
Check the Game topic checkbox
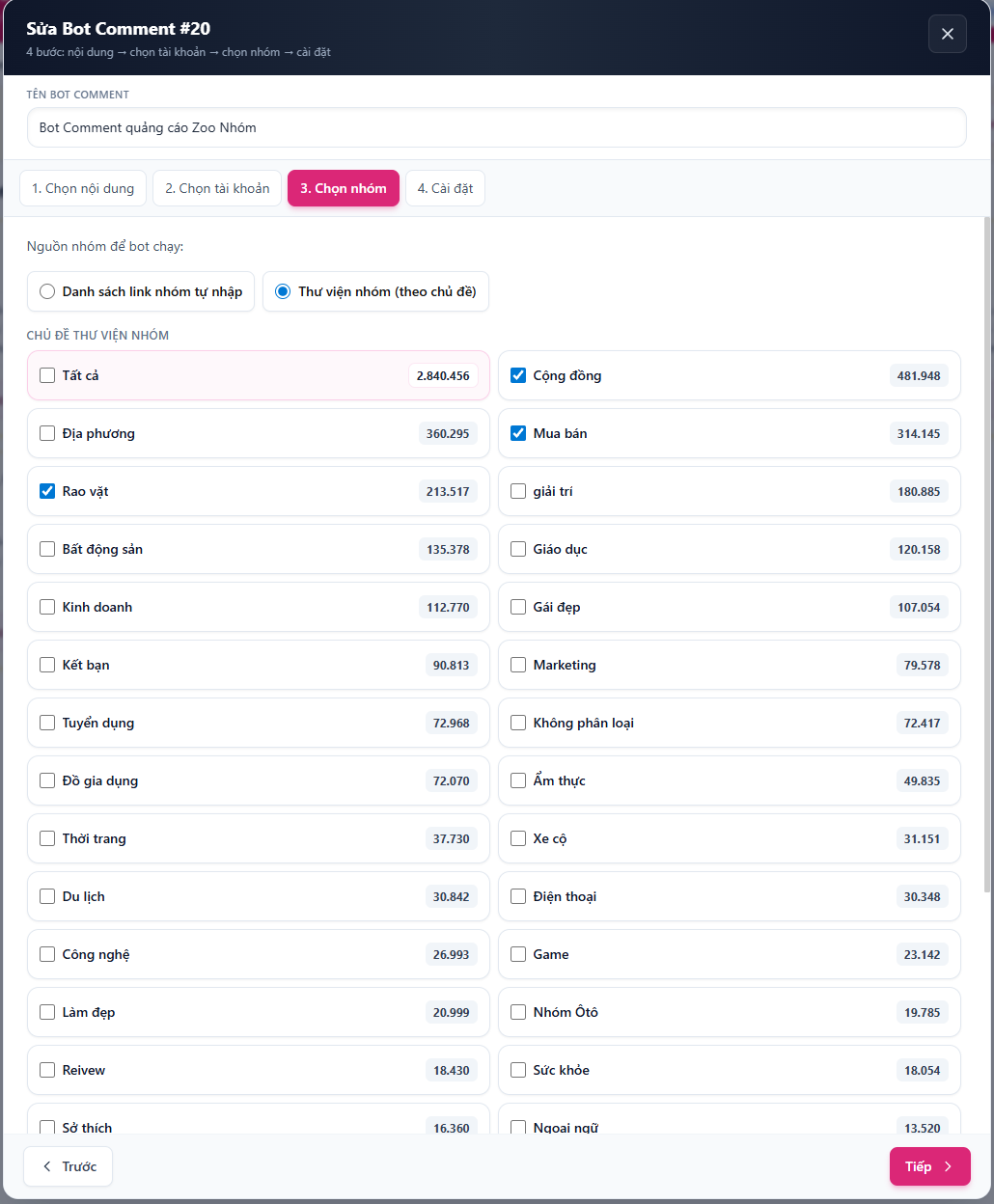[x=518, y=954]
